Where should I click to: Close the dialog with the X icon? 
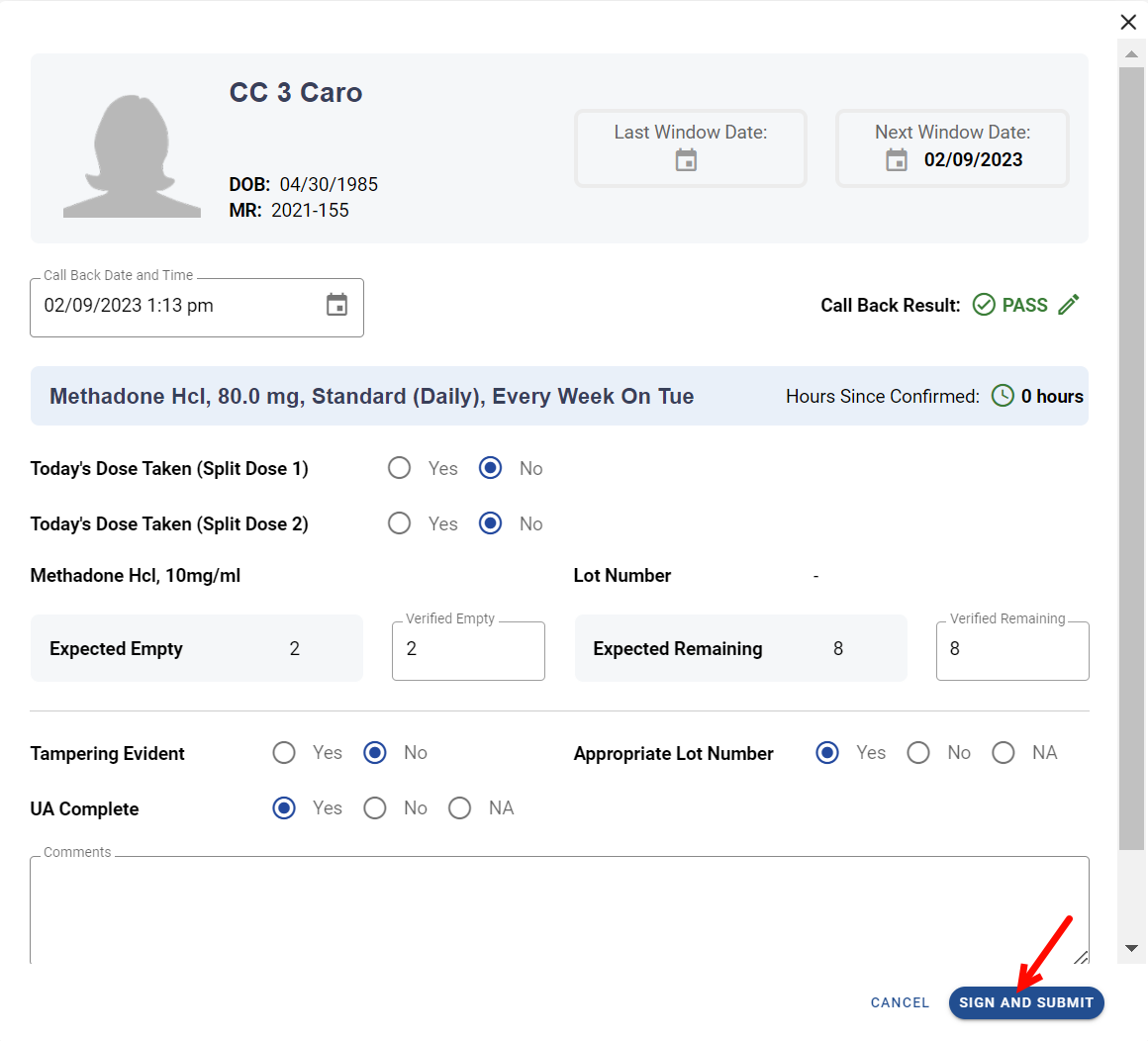1128,22
